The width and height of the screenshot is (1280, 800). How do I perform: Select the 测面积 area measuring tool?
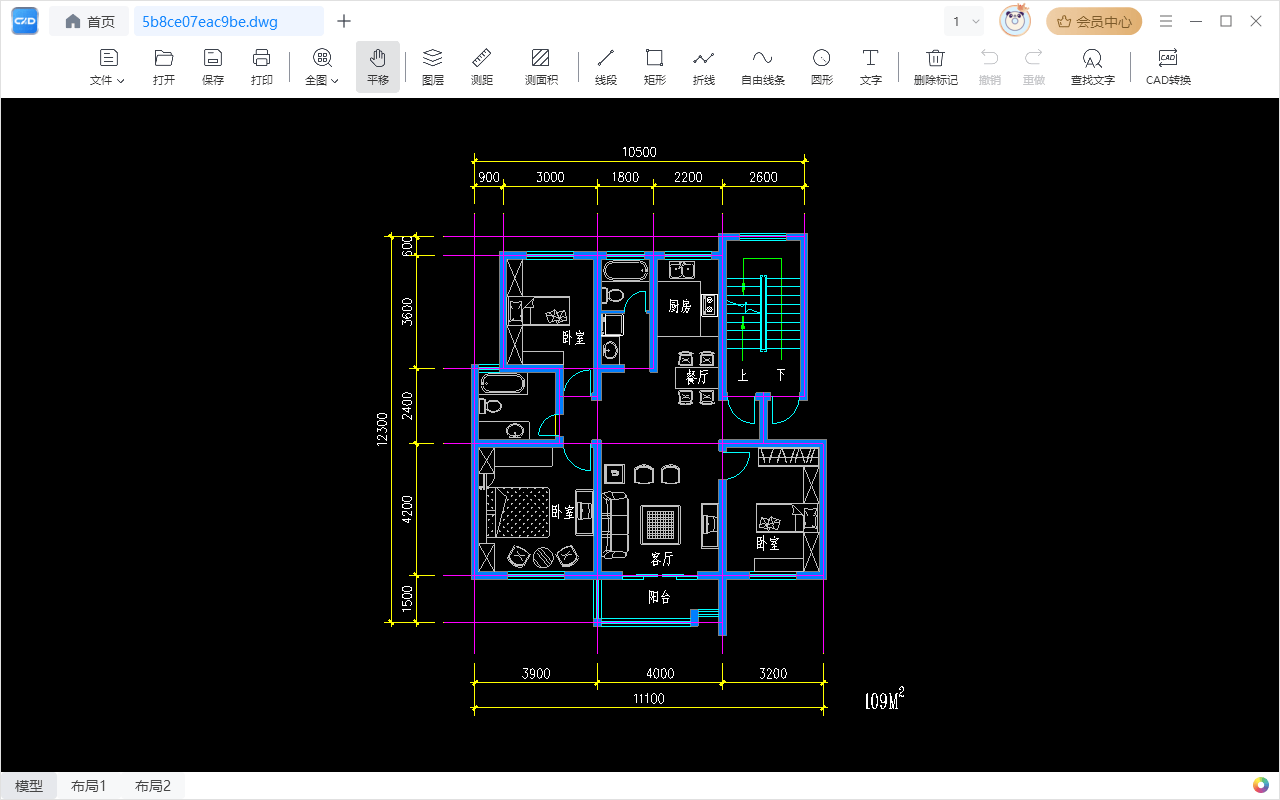click(x=541, y=66)
